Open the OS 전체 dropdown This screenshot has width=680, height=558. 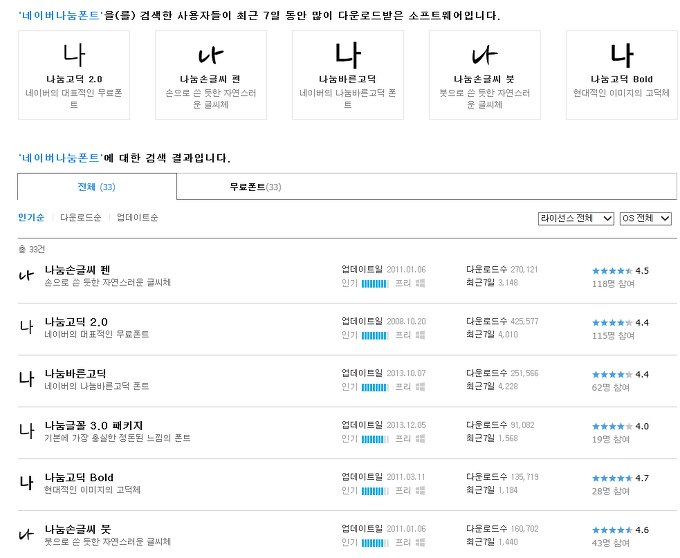coord(646,219)
